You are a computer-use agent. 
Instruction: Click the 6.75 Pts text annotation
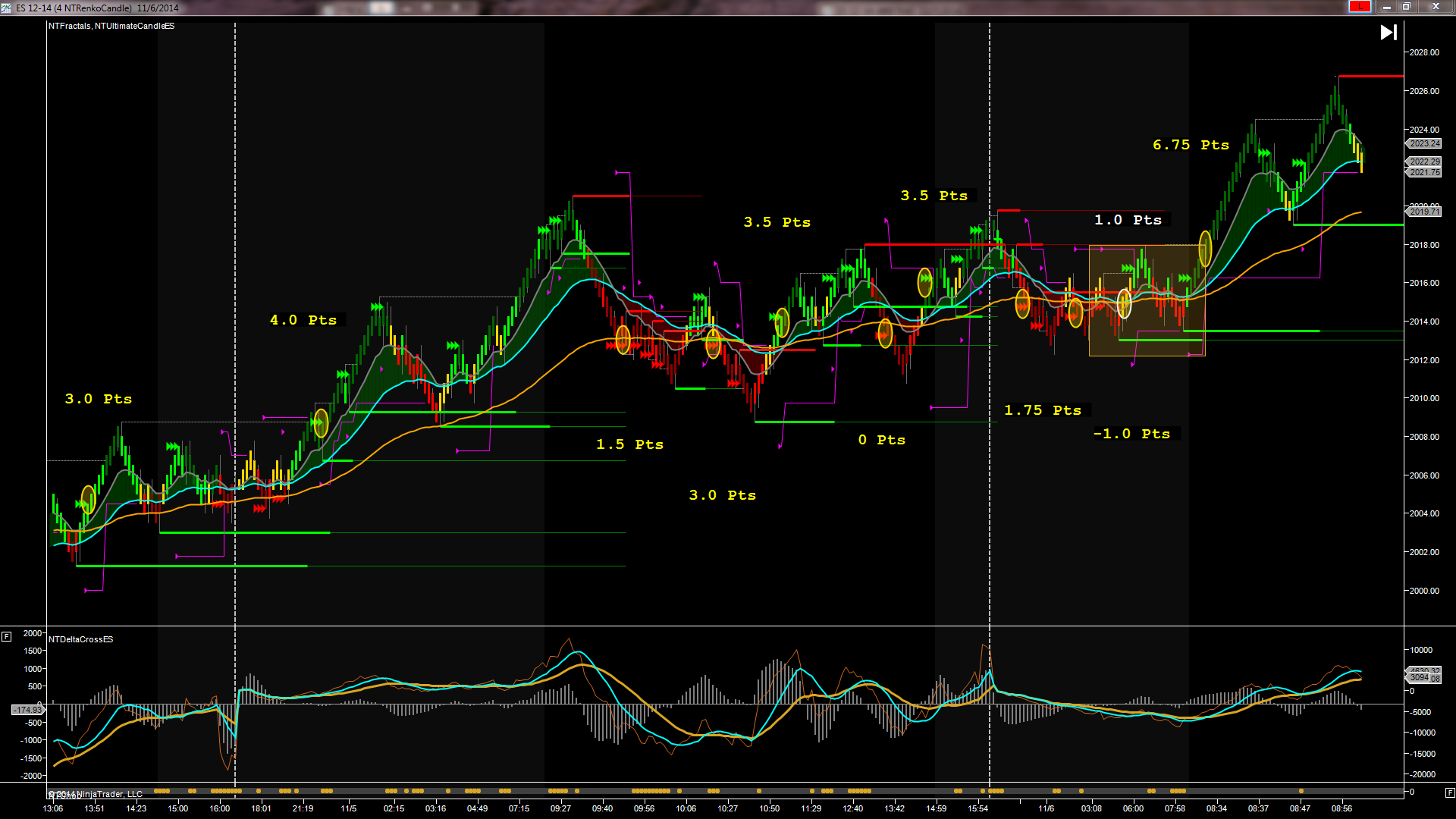click(x=1191, y=145)
